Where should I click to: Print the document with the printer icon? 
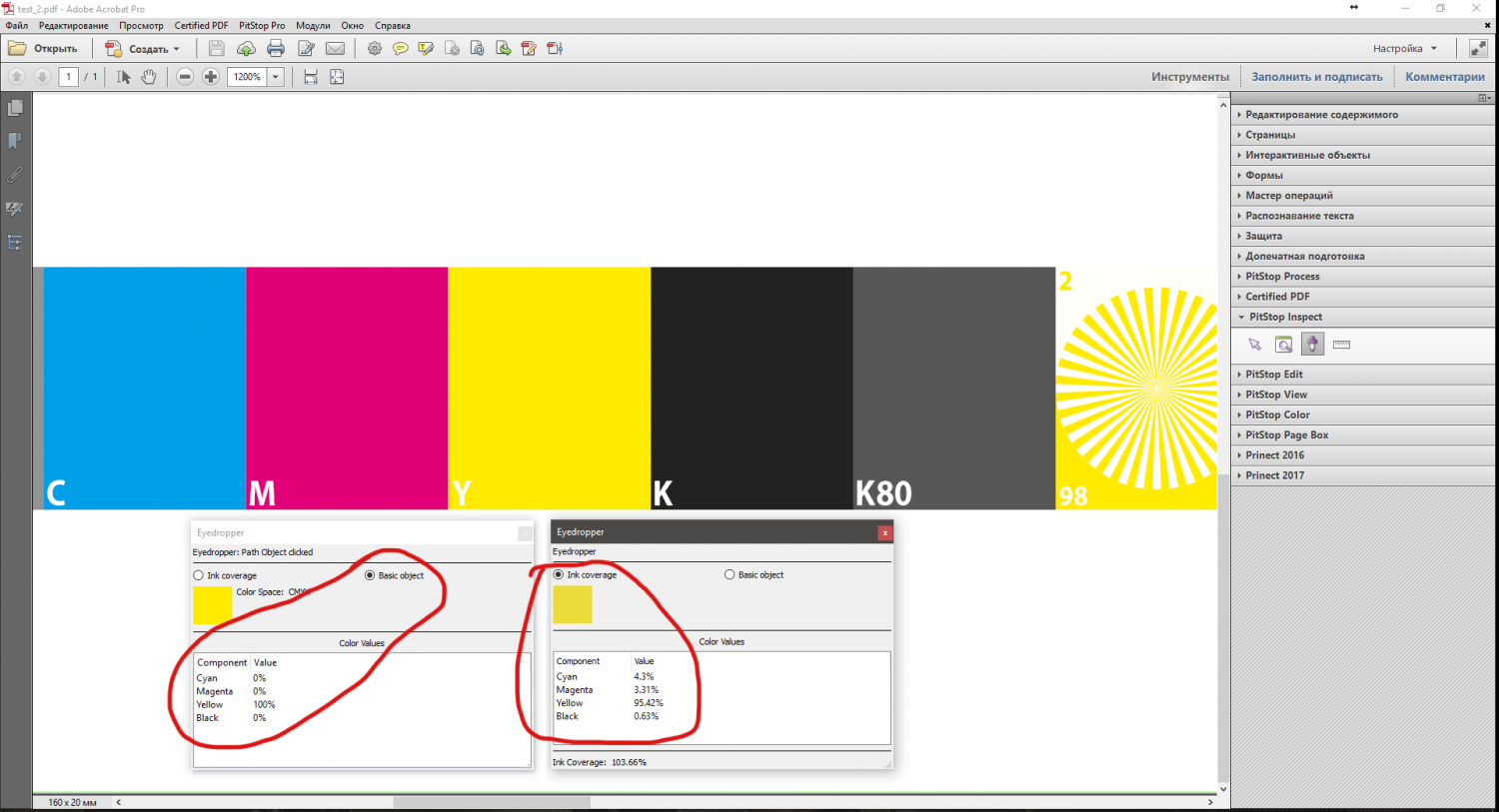tap(276, 48)
